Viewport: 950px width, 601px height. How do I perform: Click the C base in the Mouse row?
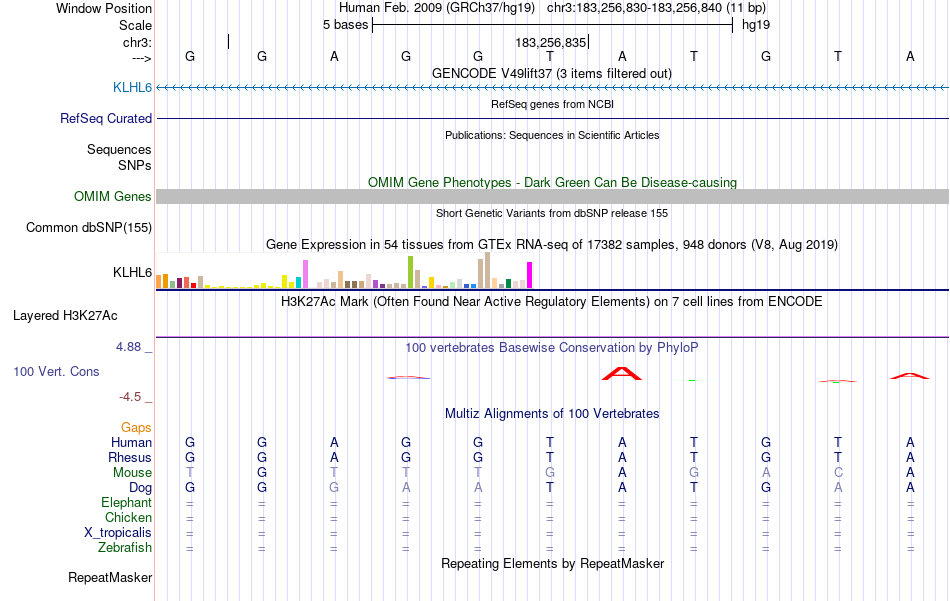tap(838, 472)
